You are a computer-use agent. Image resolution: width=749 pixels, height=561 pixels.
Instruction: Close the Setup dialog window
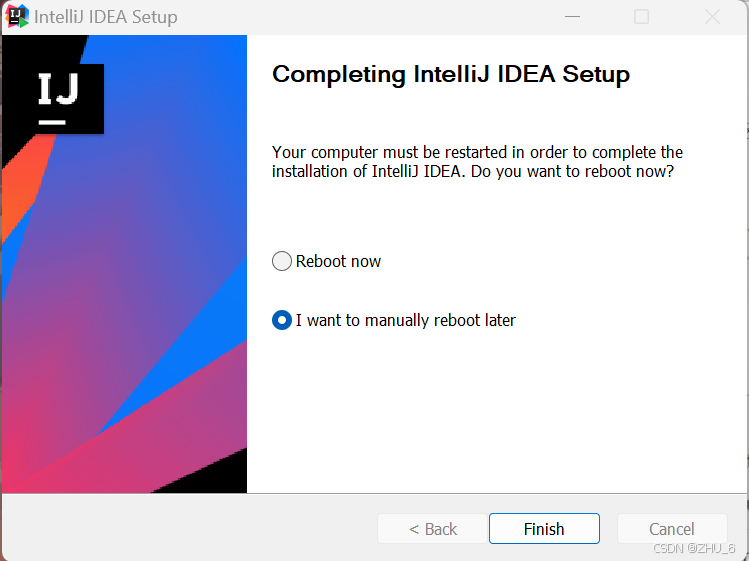(x=712, y=17)
